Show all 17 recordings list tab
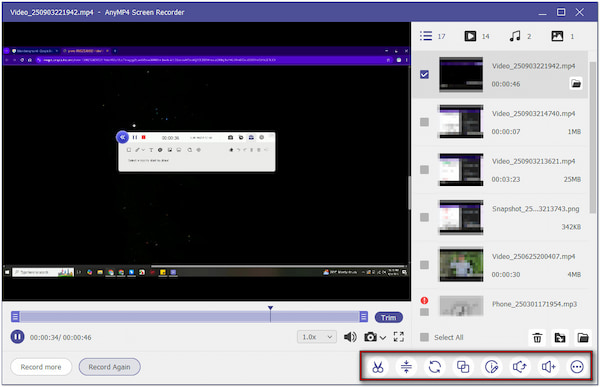The image size is (600, 387). point(432,36)
